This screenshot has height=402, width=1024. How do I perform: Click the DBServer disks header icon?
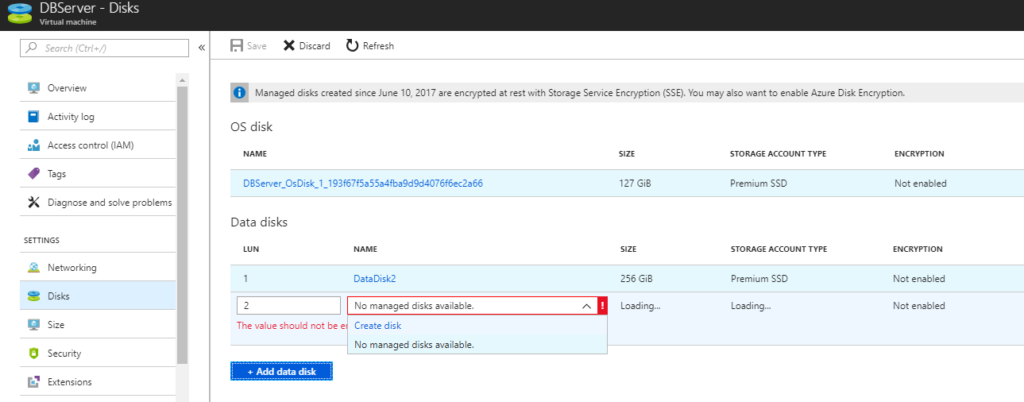(20, 15)
